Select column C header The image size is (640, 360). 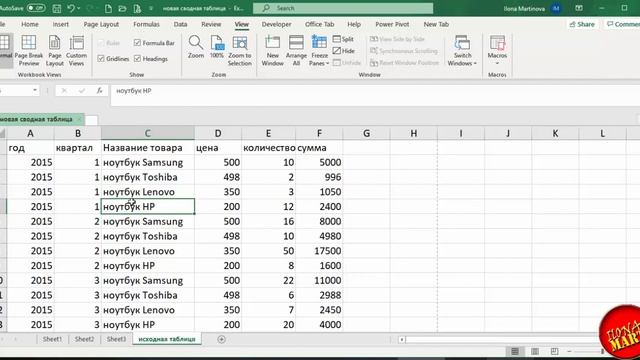[148, 133]
